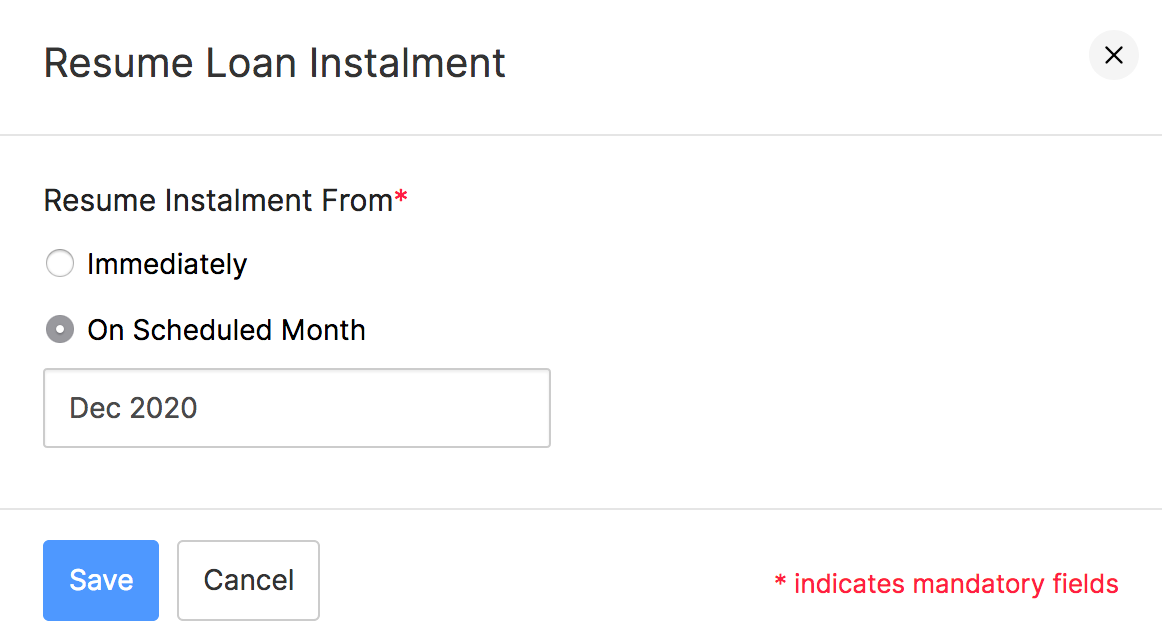Cancel resuming the loan instalment
Viewport: 1162px width, 642px height.
tap(248, 580)
